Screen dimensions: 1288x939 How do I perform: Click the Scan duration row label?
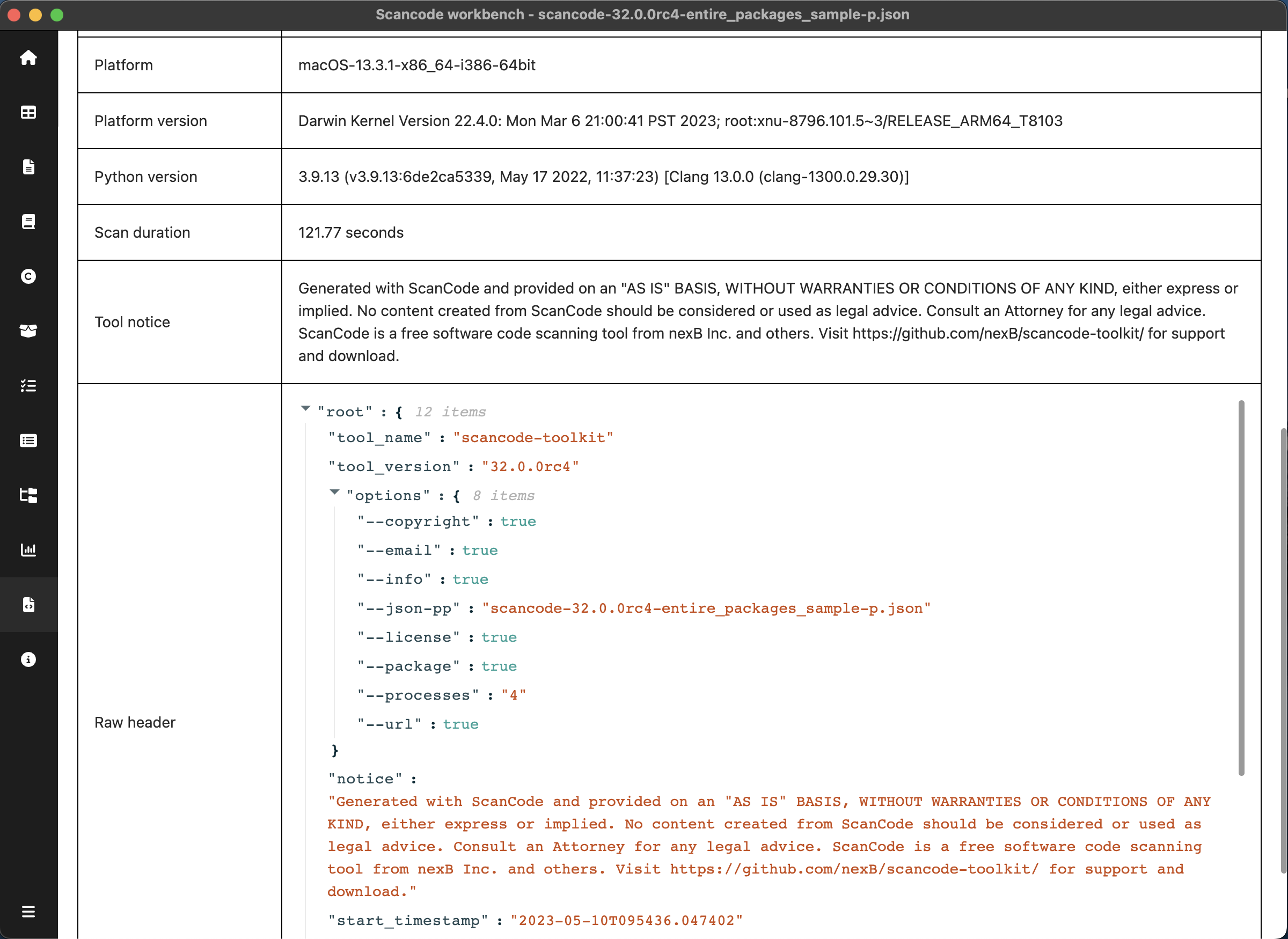click(142, 232)
